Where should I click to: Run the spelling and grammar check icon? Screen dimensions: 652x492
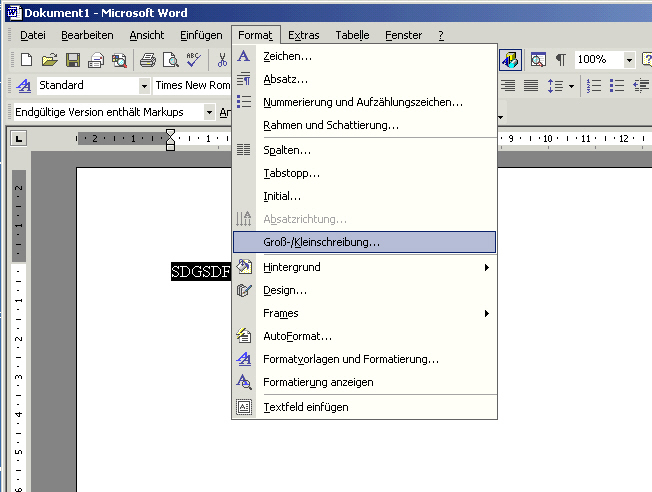[x=194, y=60]
